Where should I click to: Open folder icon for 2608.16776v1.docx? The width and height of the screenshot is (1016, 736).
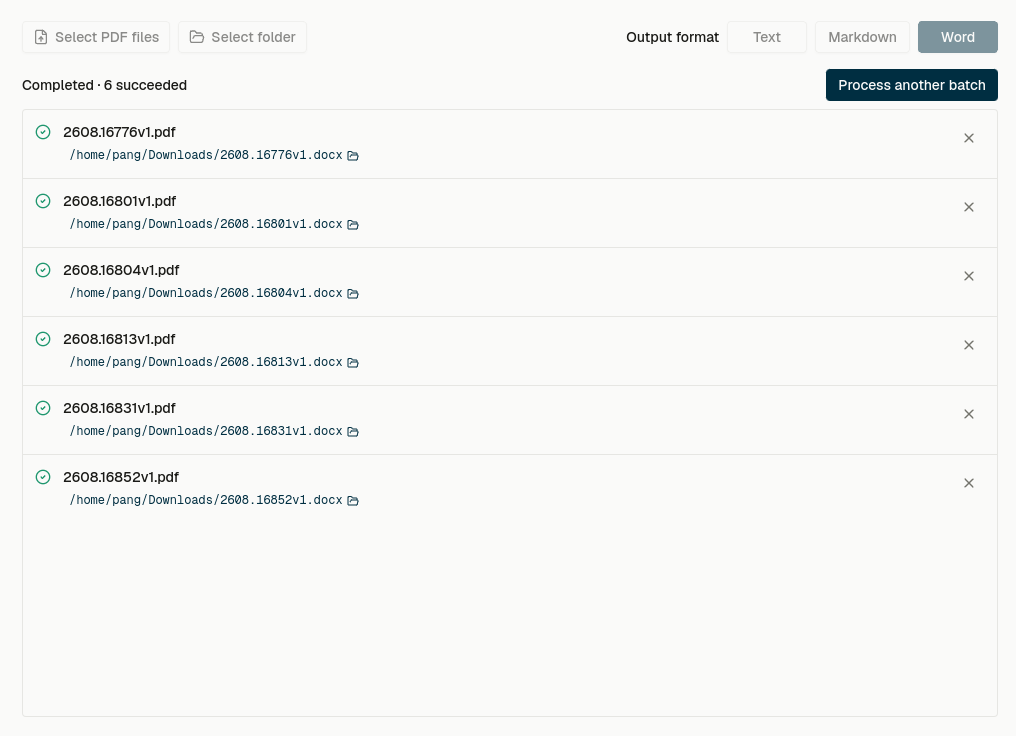[x=353, y=155]
